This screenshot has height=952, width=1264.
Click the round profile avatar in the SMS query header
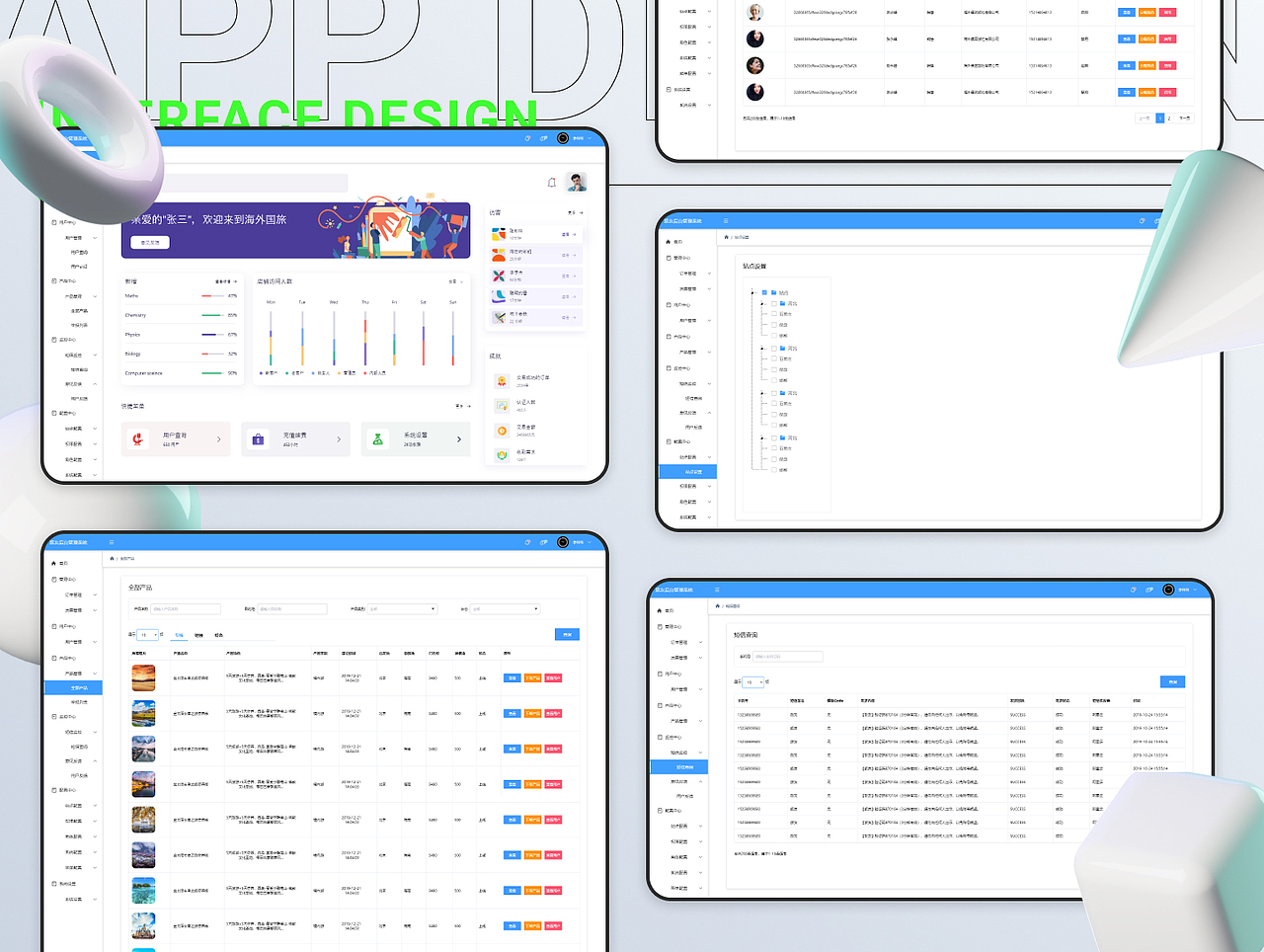(1168, 590)
